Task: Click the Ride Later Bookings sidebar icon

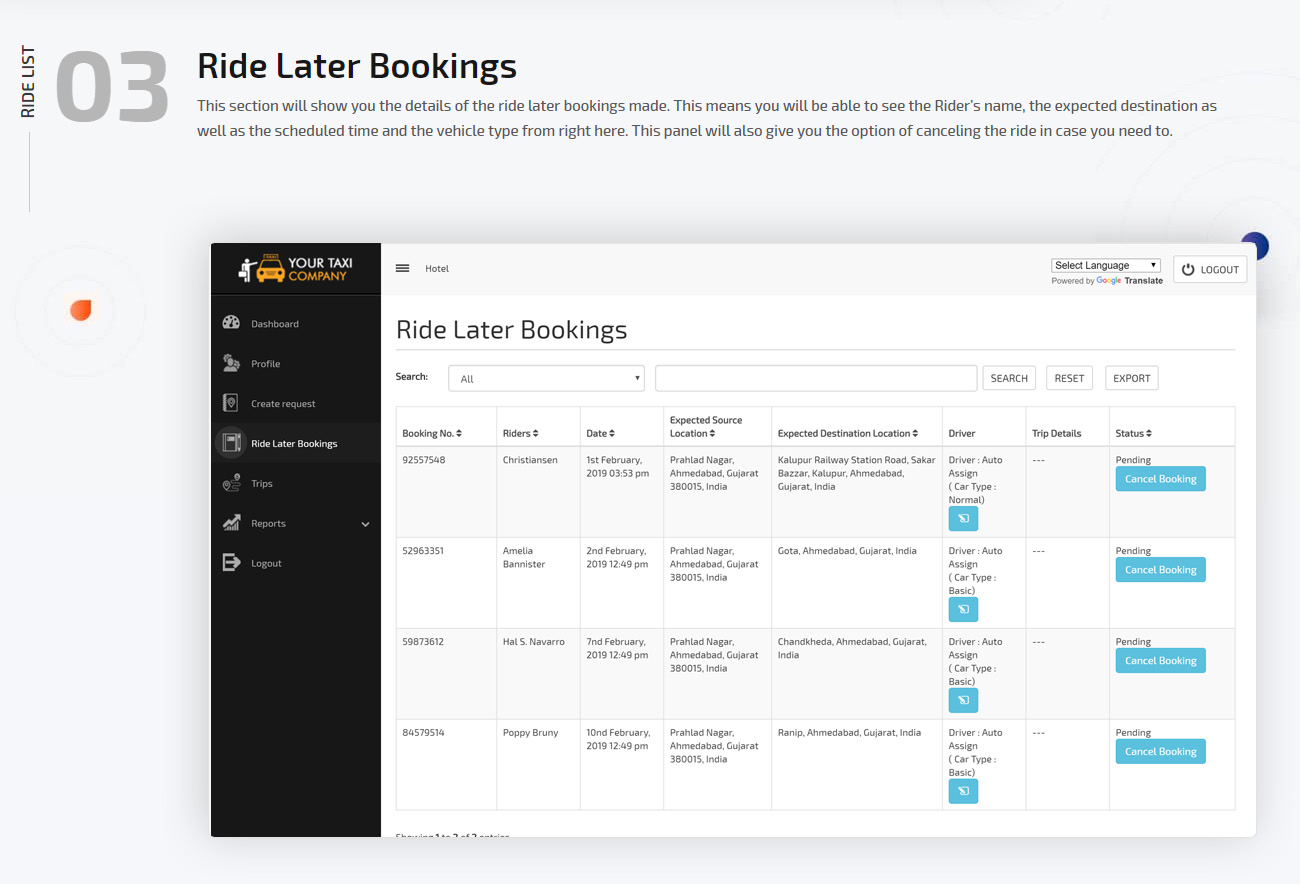Action: tap(231, 443)
